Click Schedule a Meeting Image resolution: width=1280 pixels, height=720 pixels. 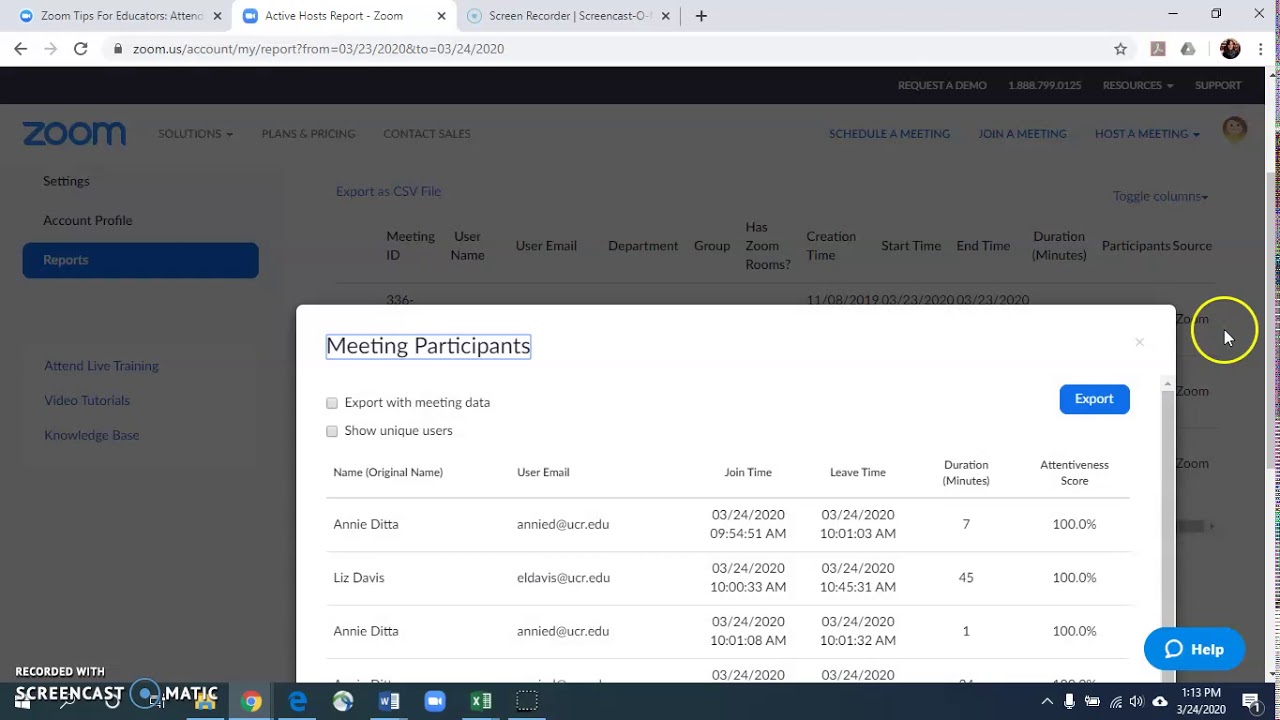click(889, 134)
